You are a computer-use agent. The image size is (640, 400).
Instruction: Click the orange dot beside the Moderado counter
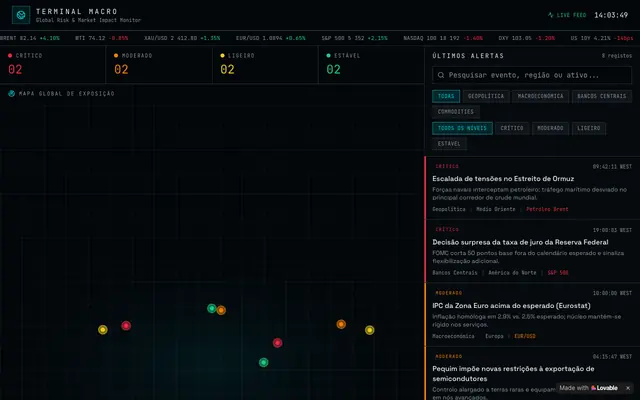116,56
